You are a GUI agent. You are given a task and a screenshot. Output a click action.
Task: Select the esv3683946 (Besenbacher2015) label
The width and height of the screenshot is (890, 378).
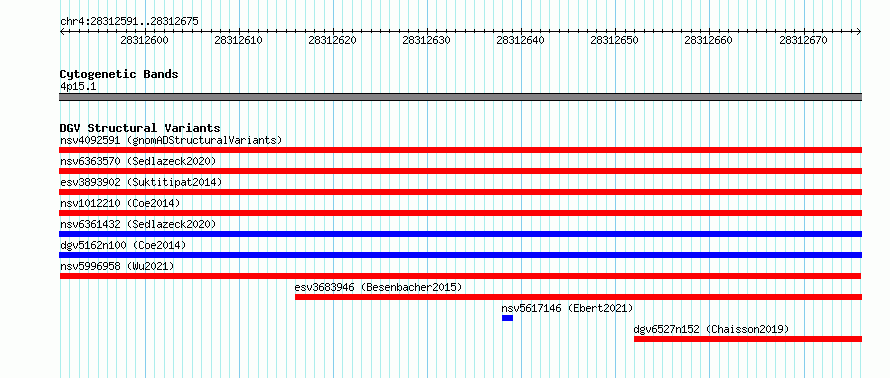click(379, 287)
